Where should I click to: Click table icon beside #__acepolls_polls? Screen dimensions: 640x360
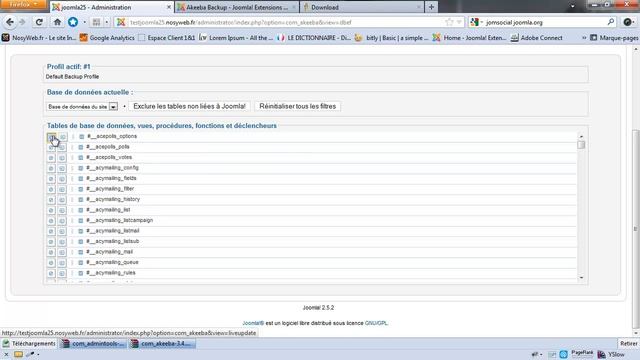(x=81, y=147)
